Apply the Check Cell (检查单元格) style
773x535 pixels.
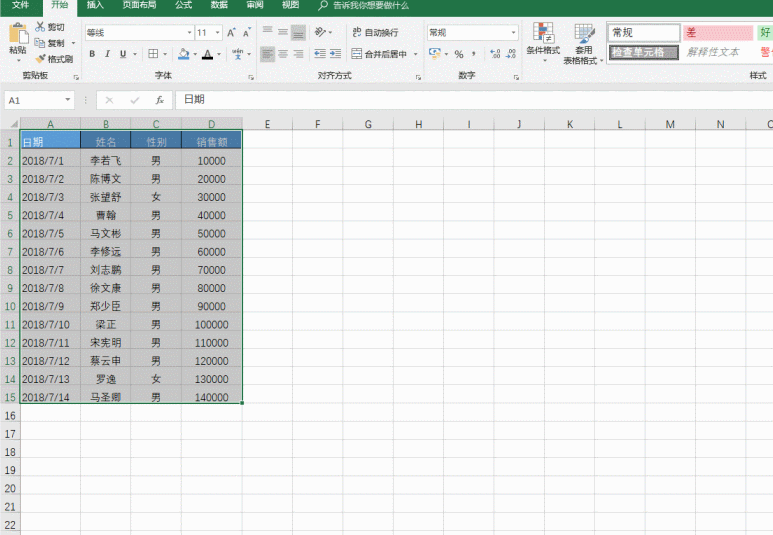click(643, 52)
